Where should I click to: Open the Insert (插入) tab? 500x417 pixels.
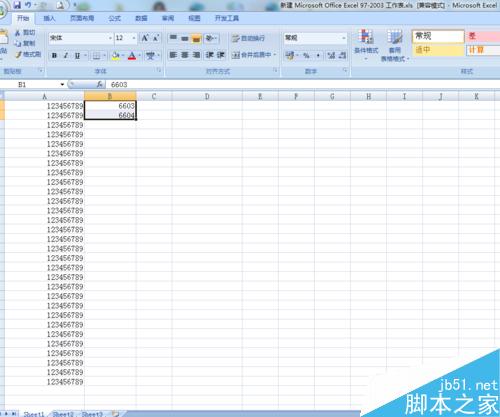(49, 18)
